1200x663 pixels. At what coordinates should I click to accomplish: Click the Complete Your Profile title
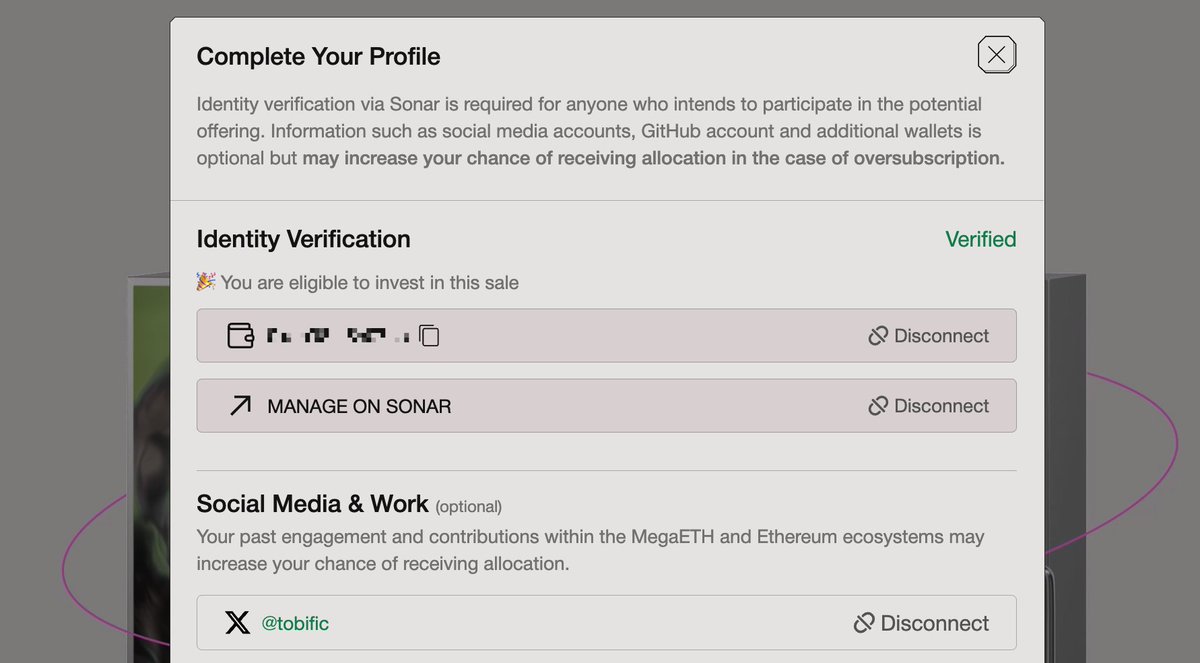pyautogui.click(x=318, y=56)
